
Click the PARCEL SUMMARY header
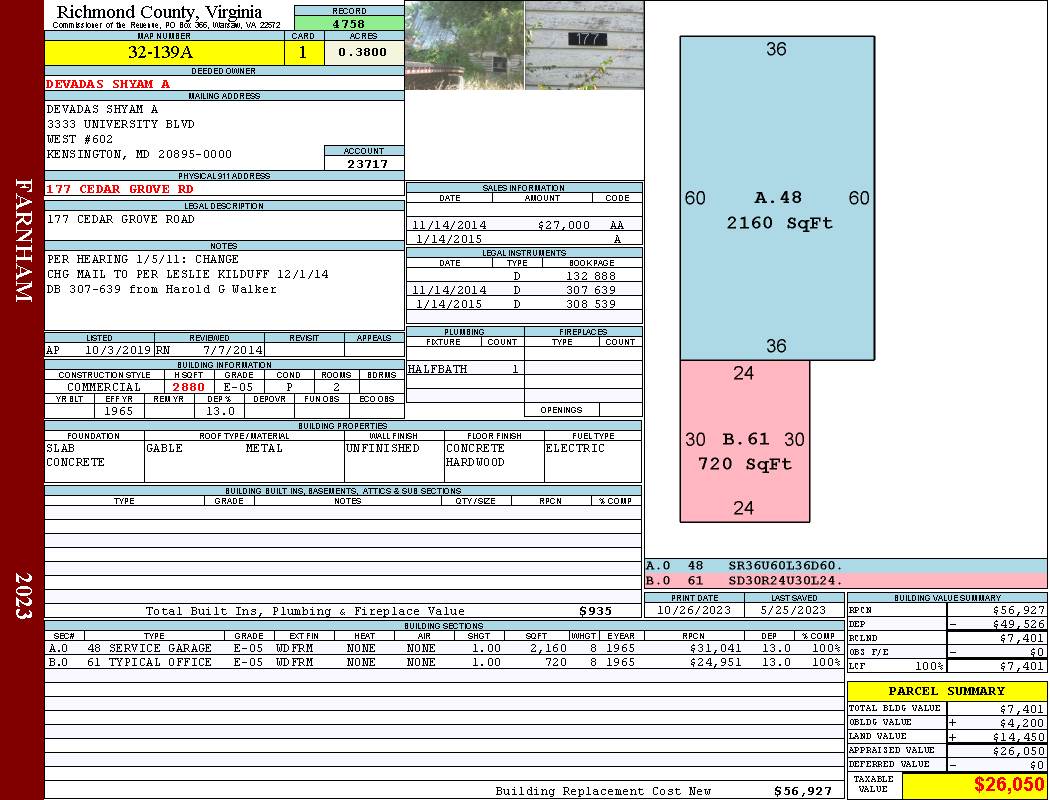946,691
